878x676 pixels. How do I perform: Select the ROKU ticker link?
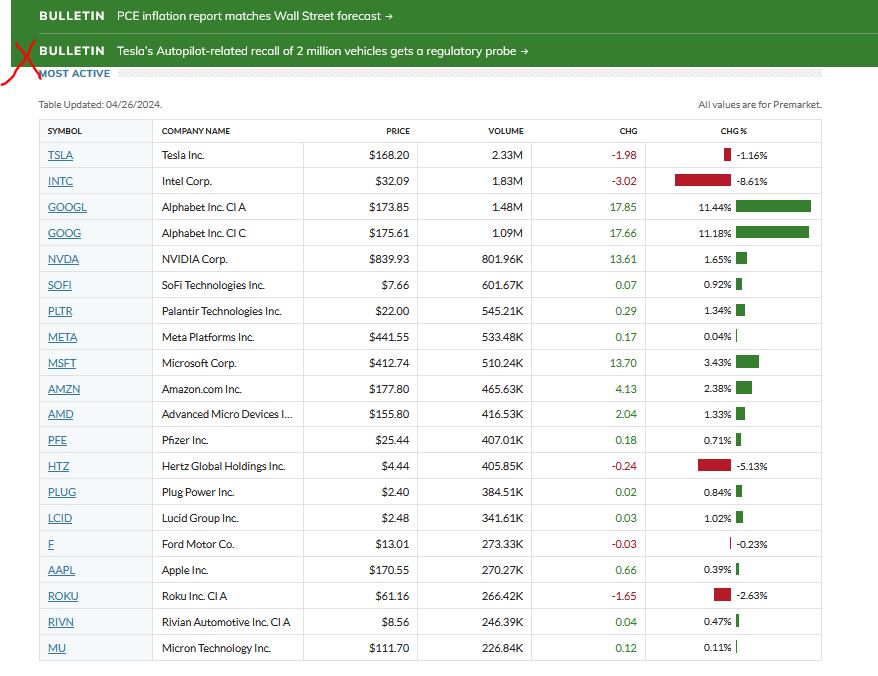coord(63,596)
